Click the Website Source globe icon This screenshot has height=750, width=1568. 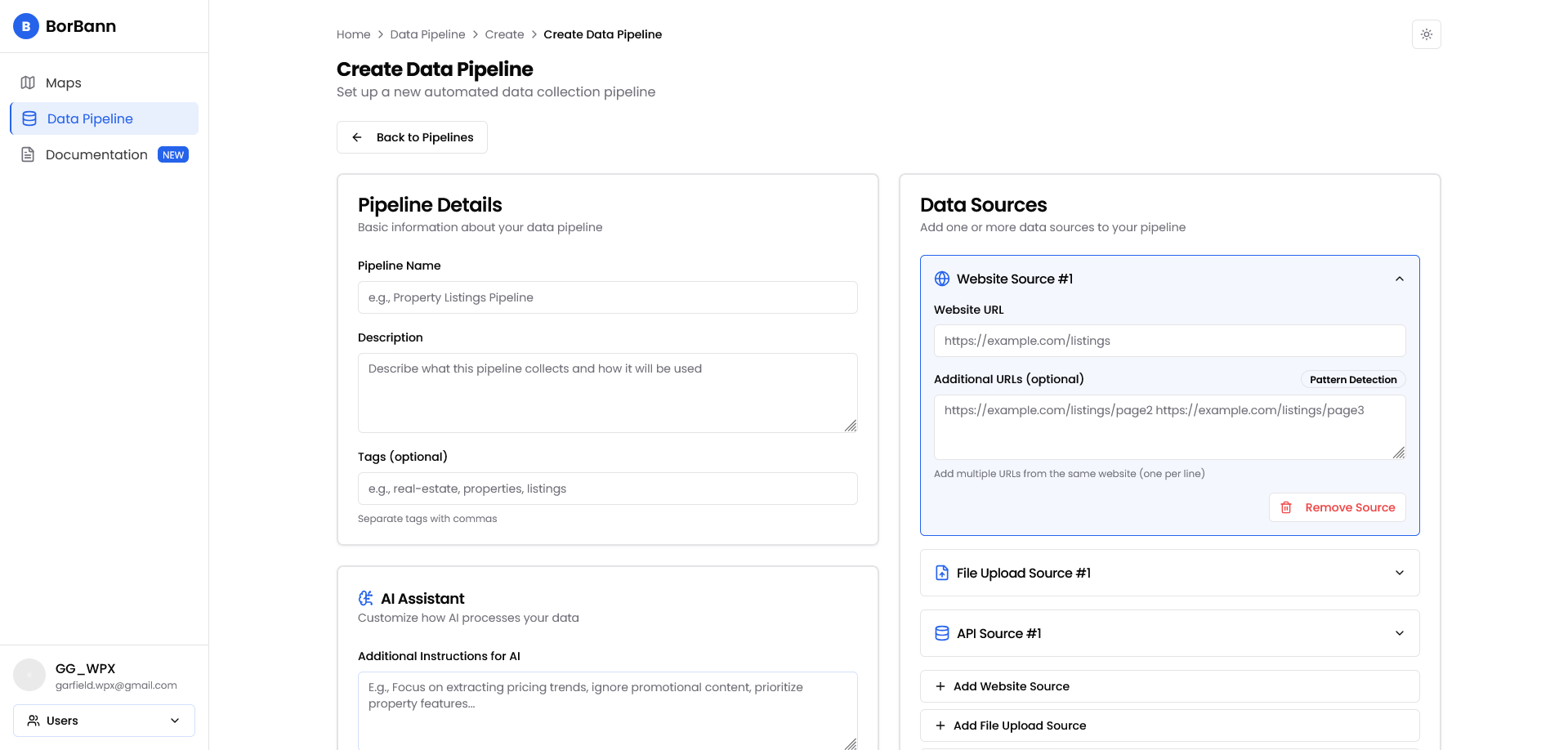[942, 279]
